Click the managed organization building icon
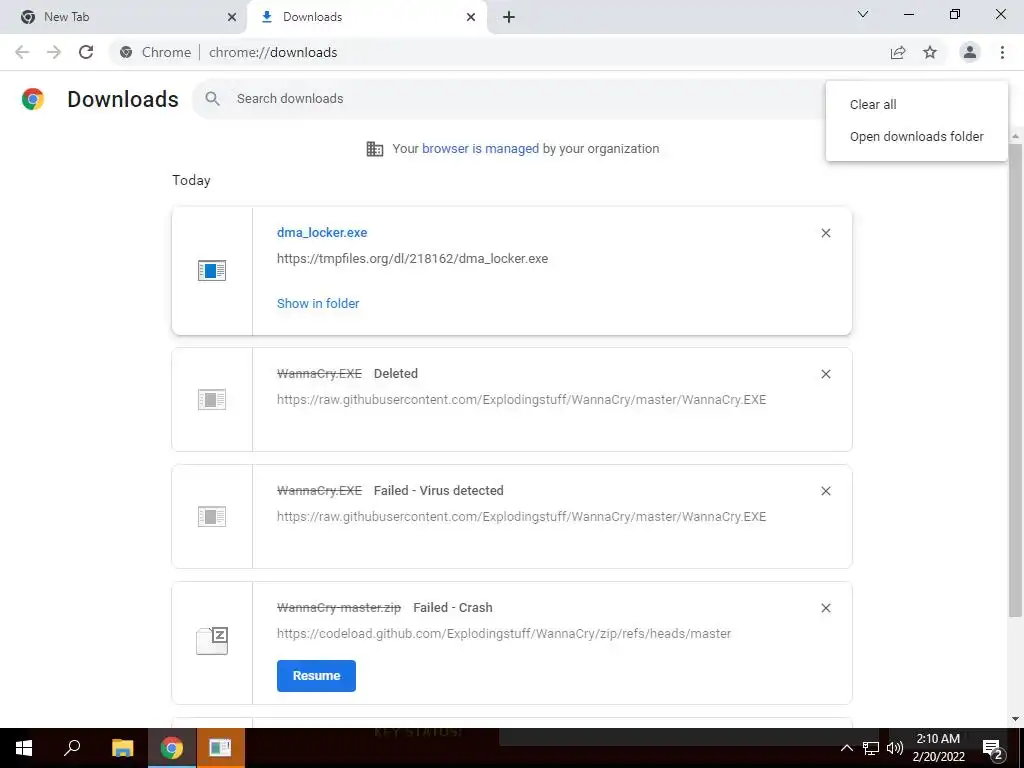The height and width of the screenshot is (768, 1024). point(375,149)
